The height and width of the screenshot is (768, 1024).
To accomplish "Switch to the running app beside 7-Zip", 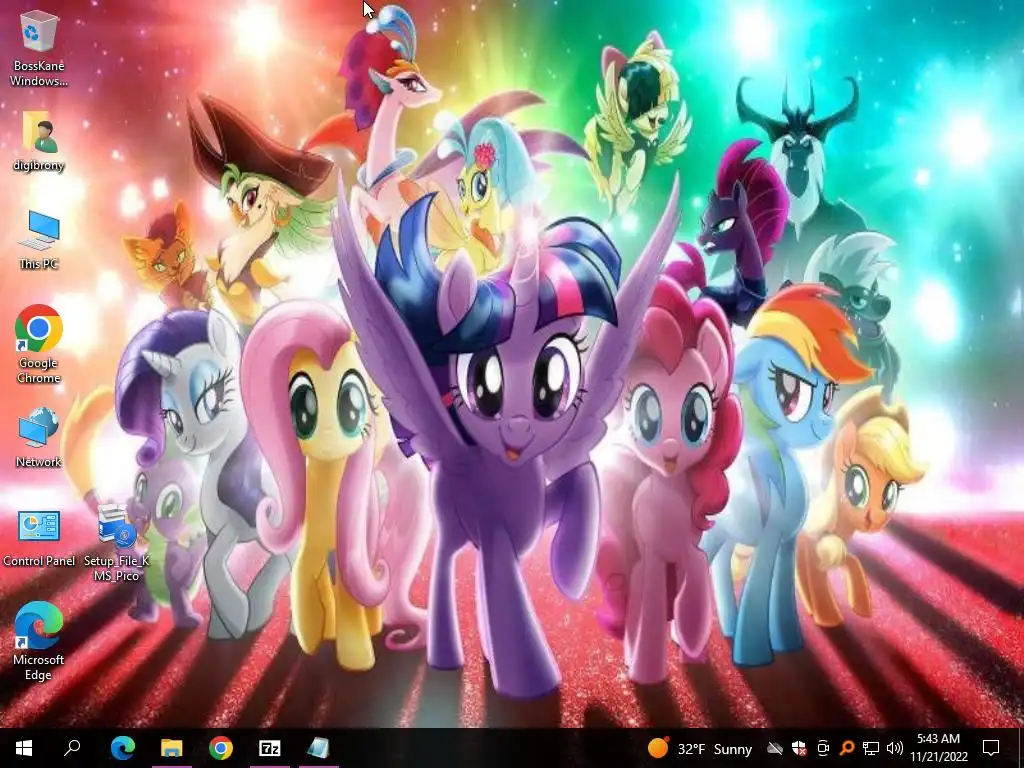I will click(x=319, y=748).
